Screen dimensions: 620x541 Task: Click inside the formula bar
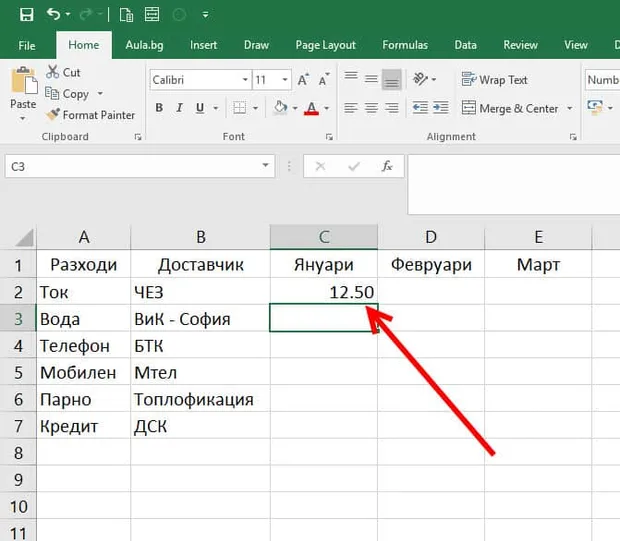pyautogui.click(x=514, y=184)
